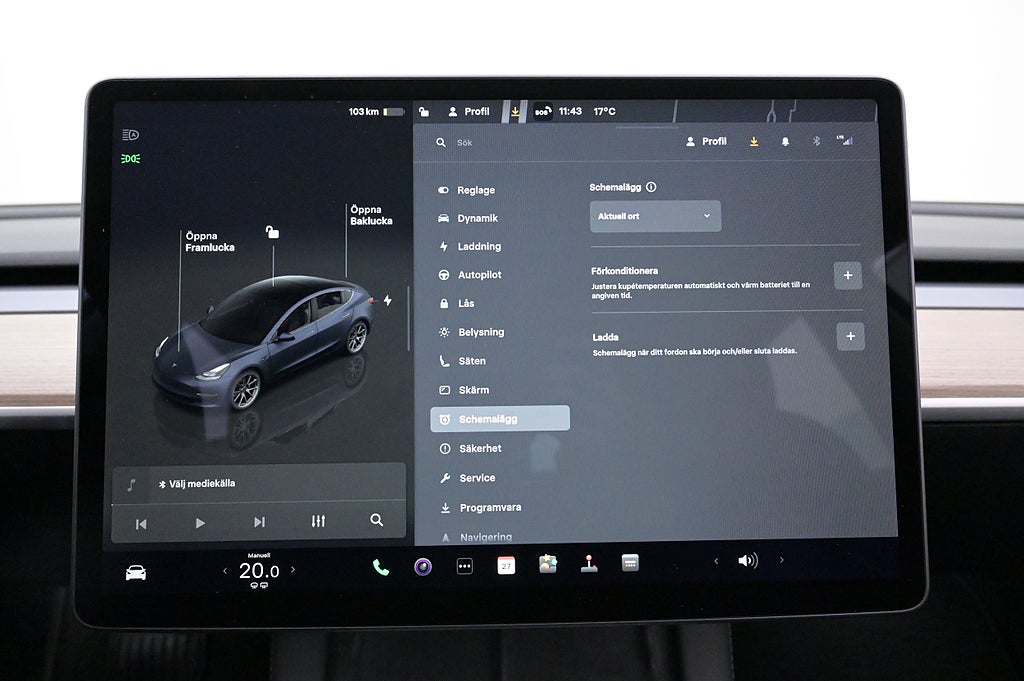Click the notification bell icon
Screen dimensions: 1024x681
[x=785, y=142]
